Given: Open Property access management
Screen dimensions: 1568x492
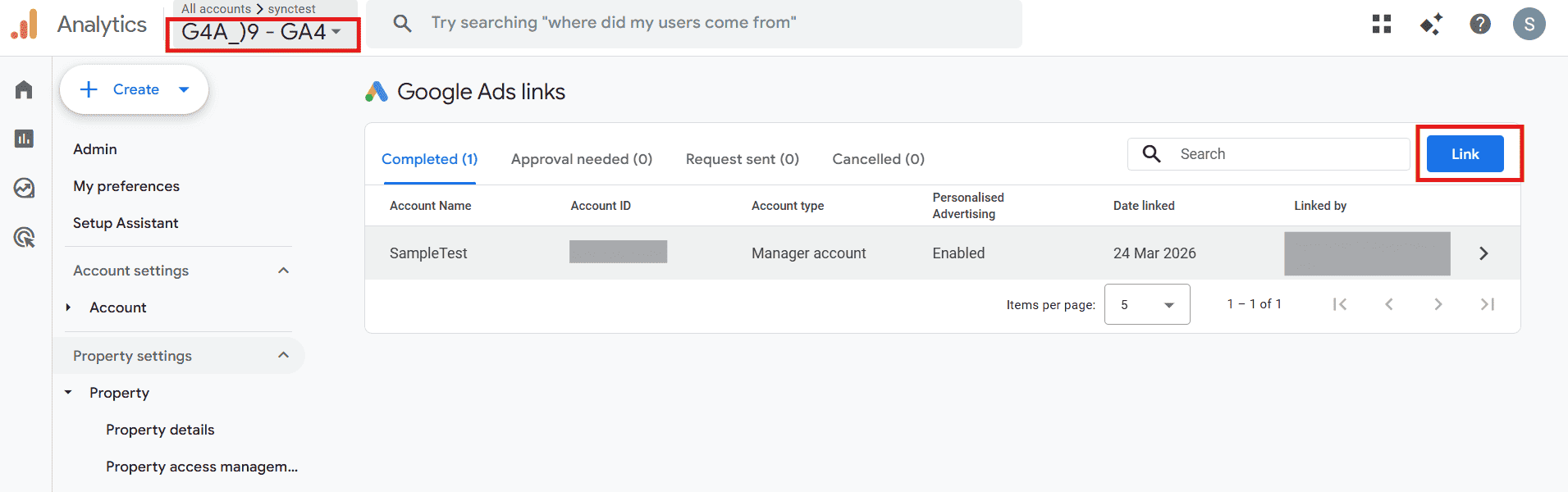Looking at the screenshot, I should tap(202, 467).
